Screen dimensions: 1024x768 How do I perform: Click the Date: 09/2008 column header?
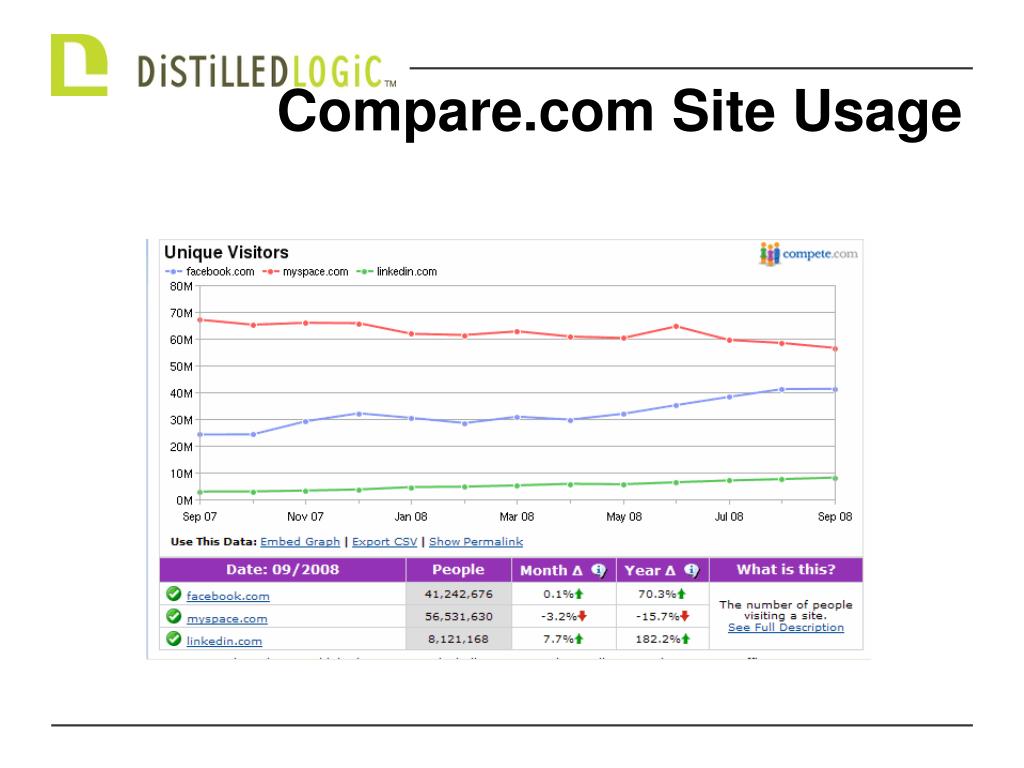click(282, 569)
